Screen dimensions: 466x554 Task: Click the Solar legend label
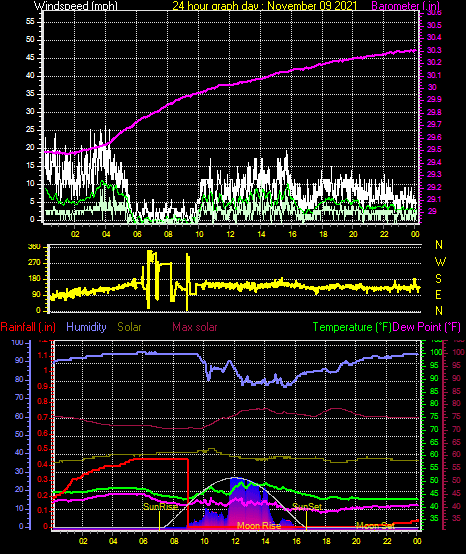129,327
